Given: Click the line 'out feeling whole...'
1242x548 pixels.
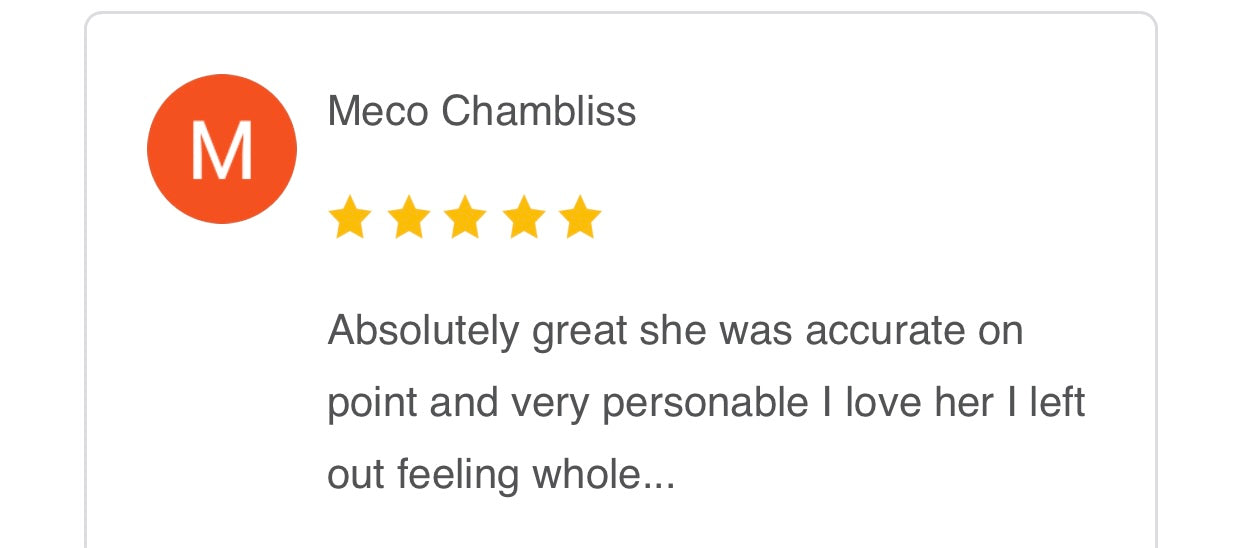Looking at the screenshot, I should tap(502, 476).
